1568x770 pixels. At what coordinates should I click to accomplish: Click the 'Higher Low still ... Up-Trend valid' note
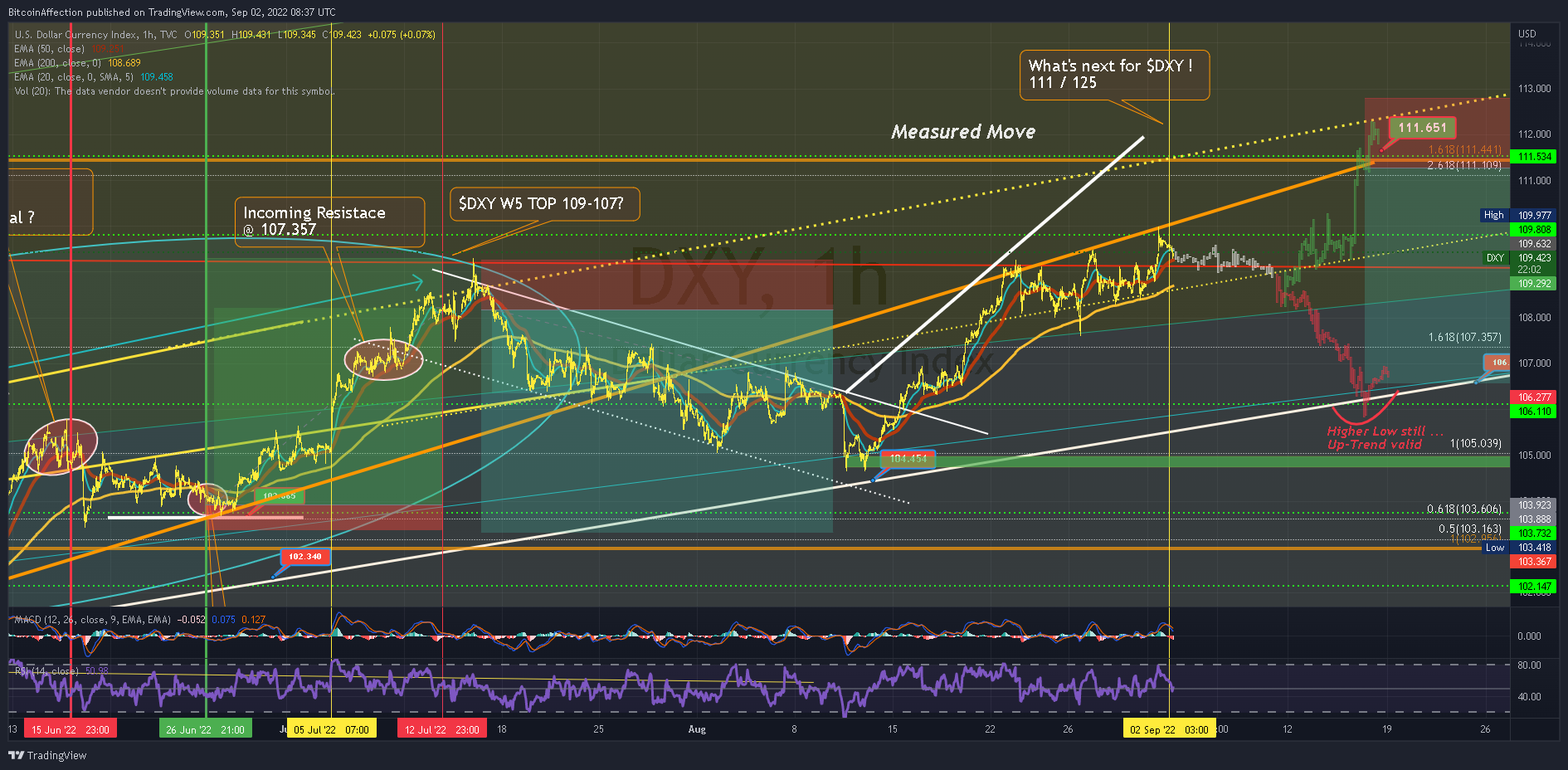coord(1384,437)
